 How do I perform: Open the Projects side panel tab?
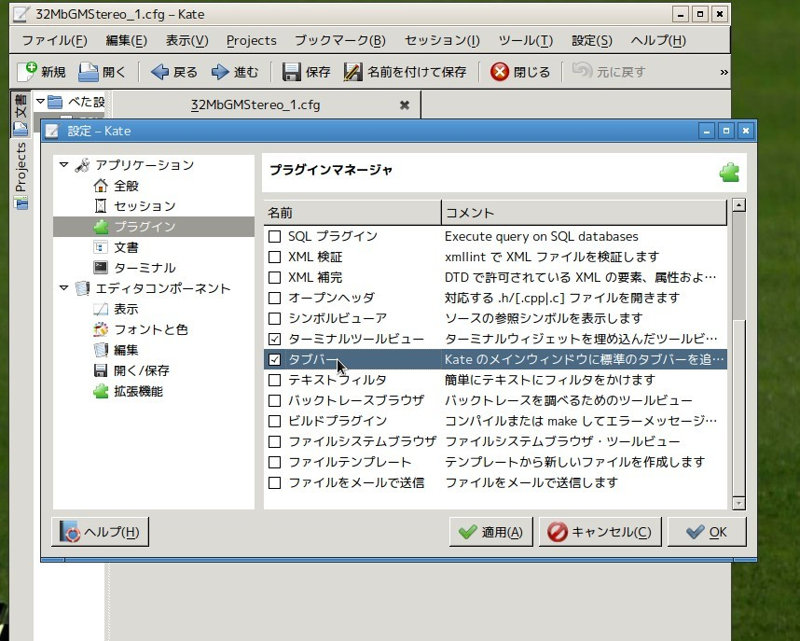point(20,175)
